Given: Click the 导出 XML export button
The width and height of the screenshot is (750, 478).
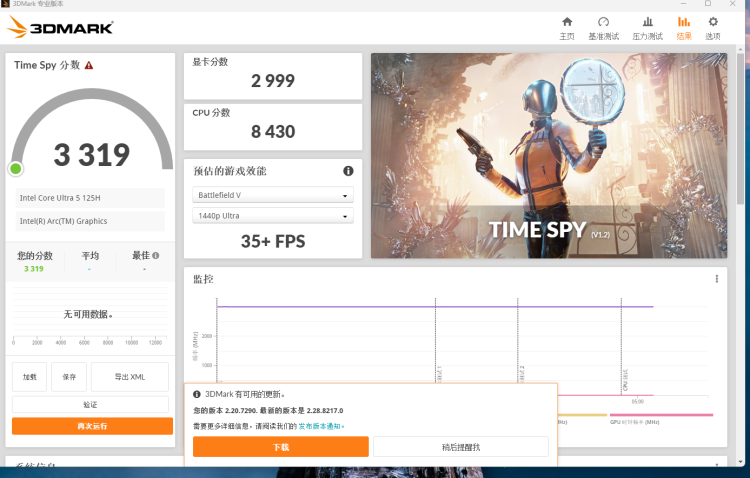Looking at the screenshot, I should (130, 377).
